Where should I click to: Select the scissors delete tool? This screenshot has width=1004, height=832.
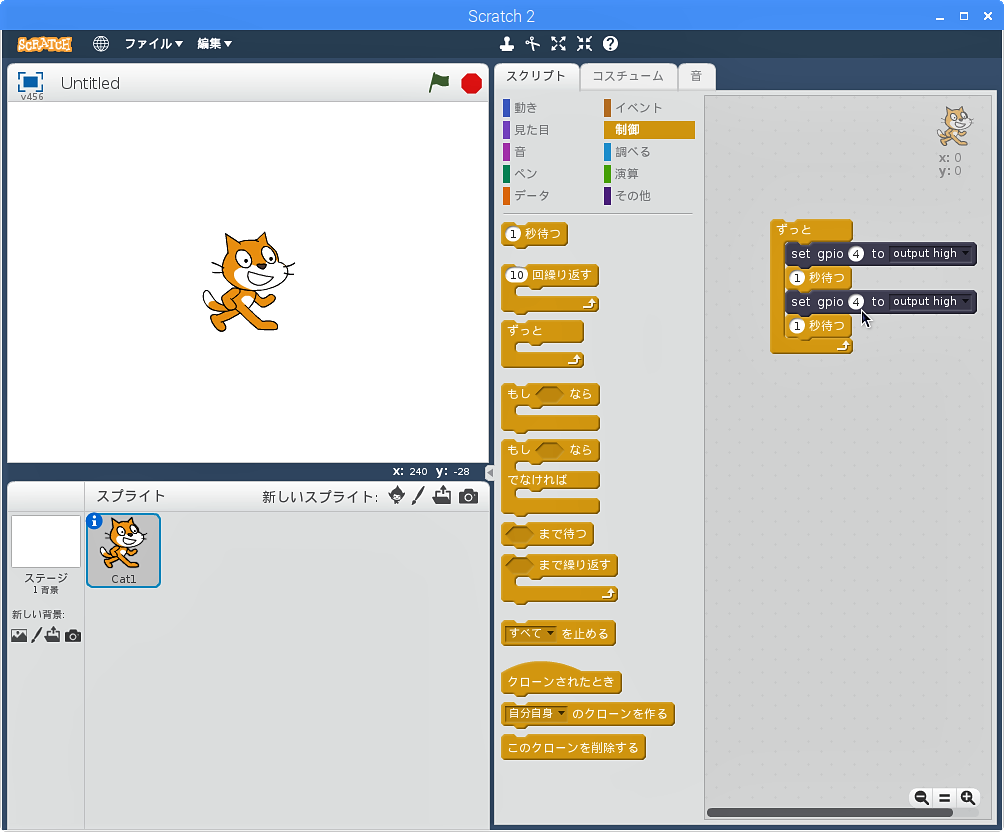pos(532,43)
